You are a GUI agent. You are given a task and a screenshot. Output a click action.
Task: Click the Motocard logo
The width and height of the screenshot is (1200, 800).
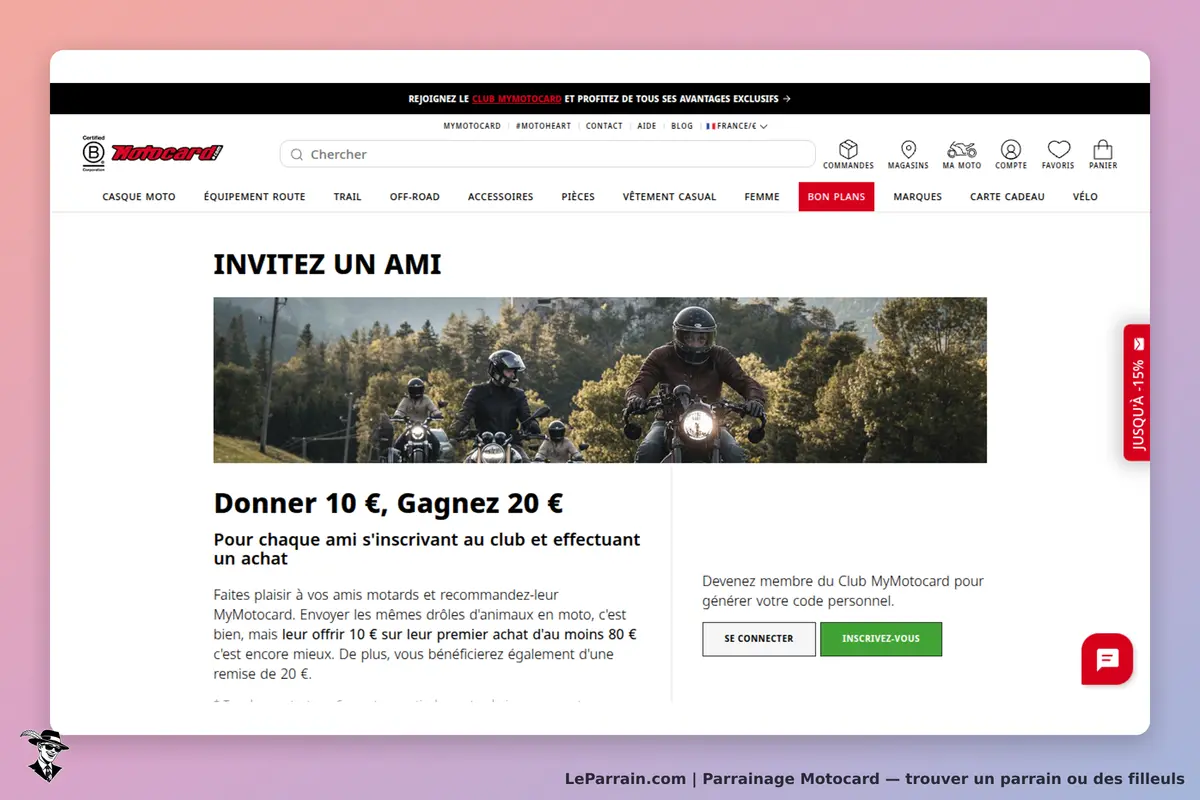pyautogui.click(x=166, y=153)
